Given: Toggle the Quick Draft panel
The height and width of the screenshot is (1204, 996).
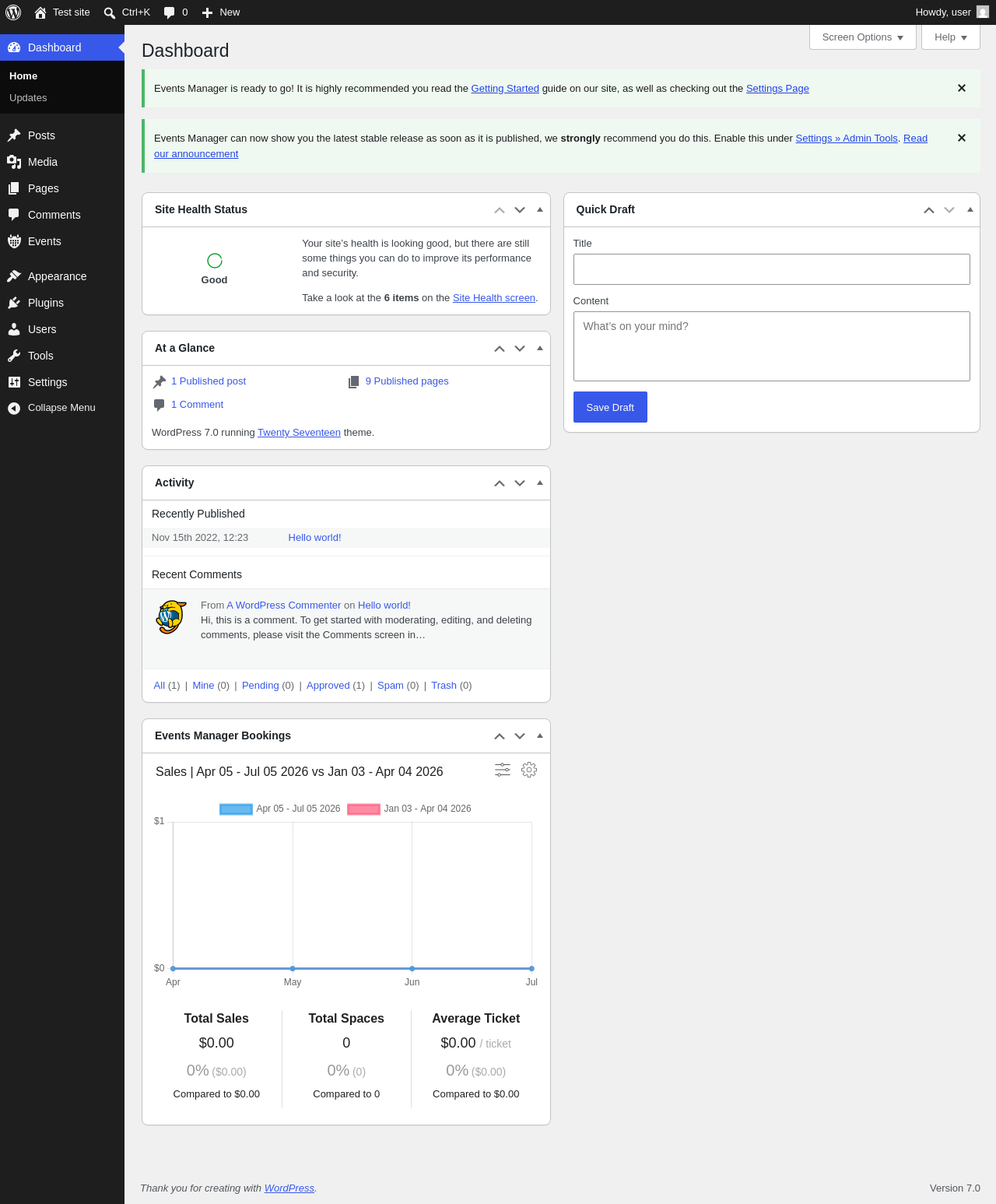Looking at the screenshot, I should click(970, 209).
